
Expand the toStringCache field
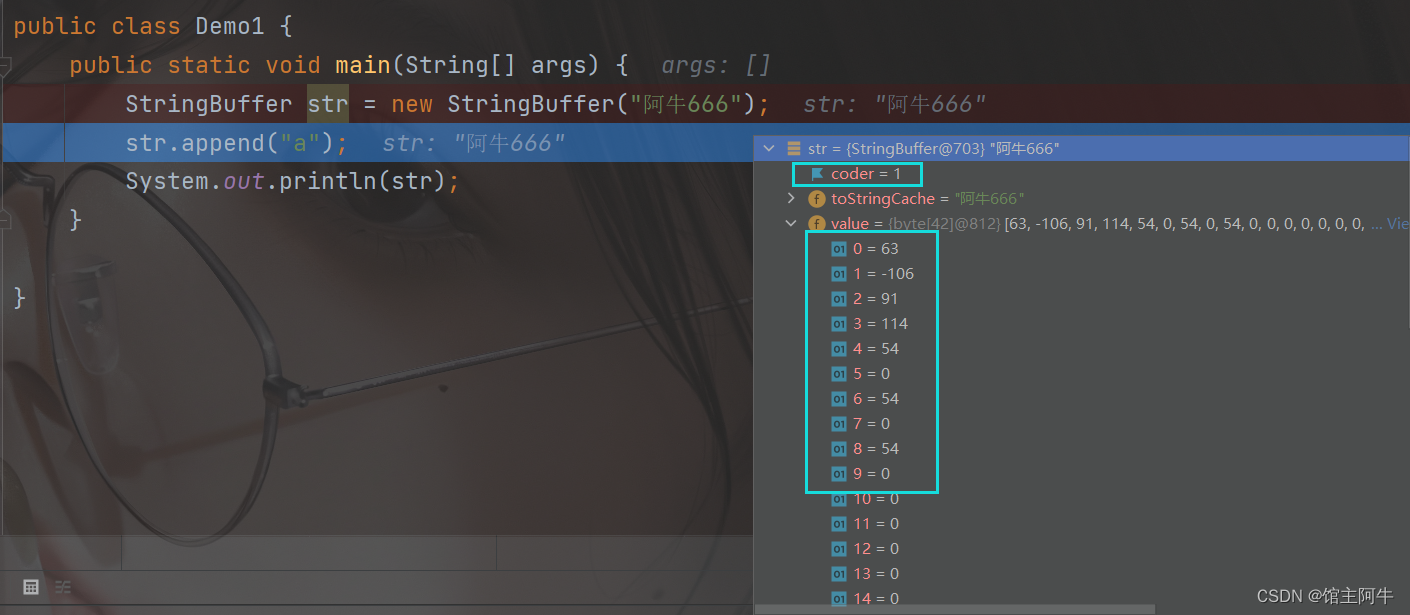[792, 199]
